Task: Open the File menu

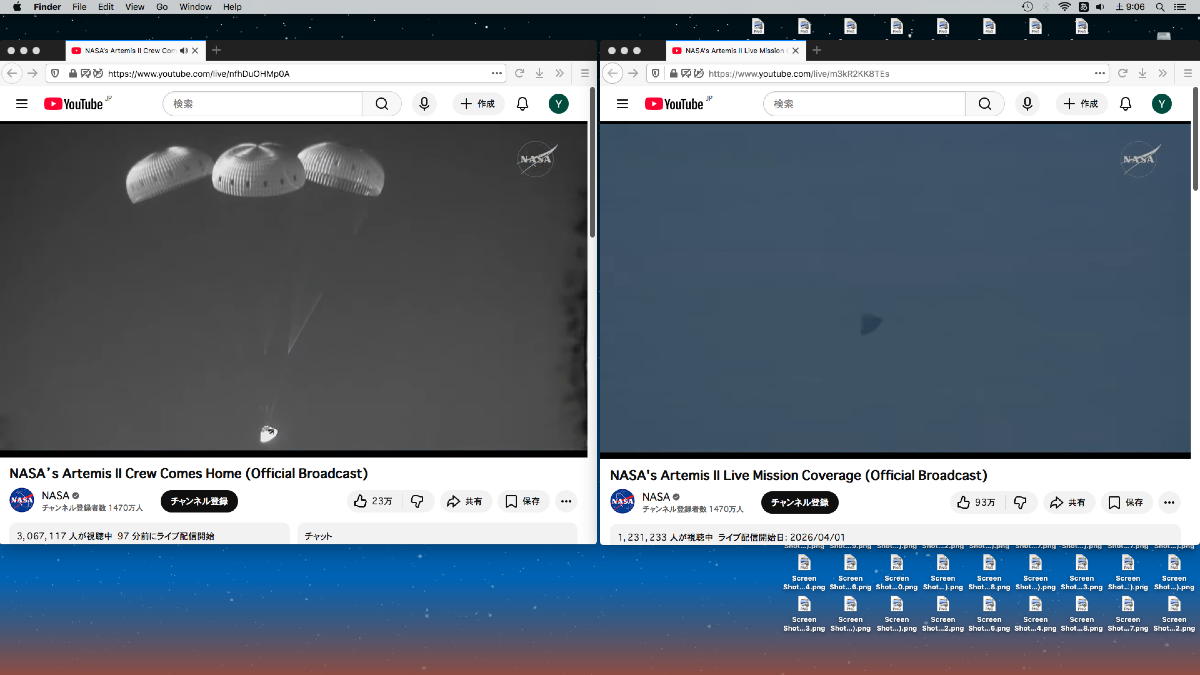Action: click(79, 7)
